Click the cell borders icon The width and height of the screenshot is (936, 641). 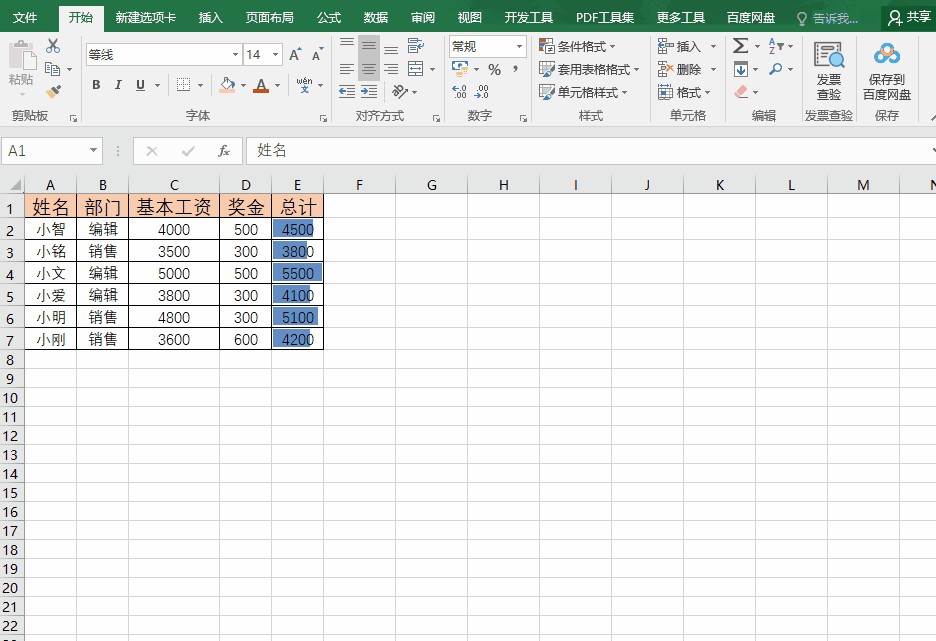click(184, 85)
